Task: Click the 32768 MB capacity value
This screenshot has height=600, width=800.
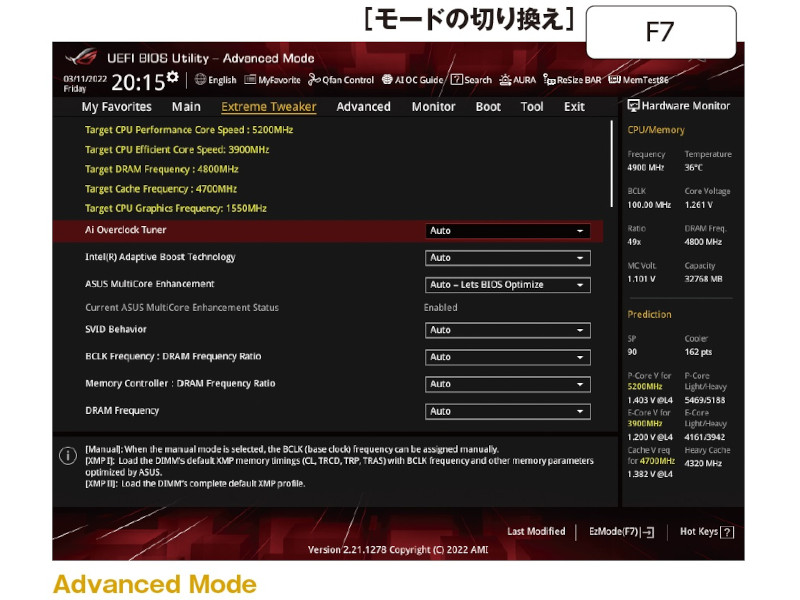Action: tap(703, 279)
